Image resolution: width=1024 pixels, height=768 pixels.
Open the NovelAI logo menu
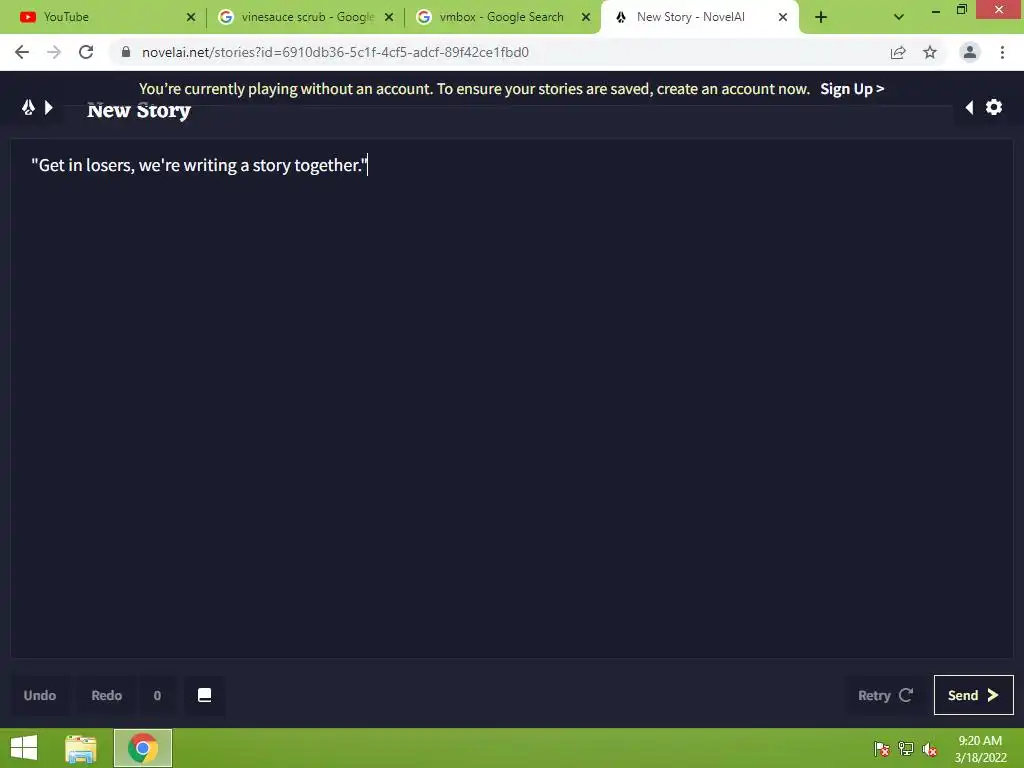[28, 107]
